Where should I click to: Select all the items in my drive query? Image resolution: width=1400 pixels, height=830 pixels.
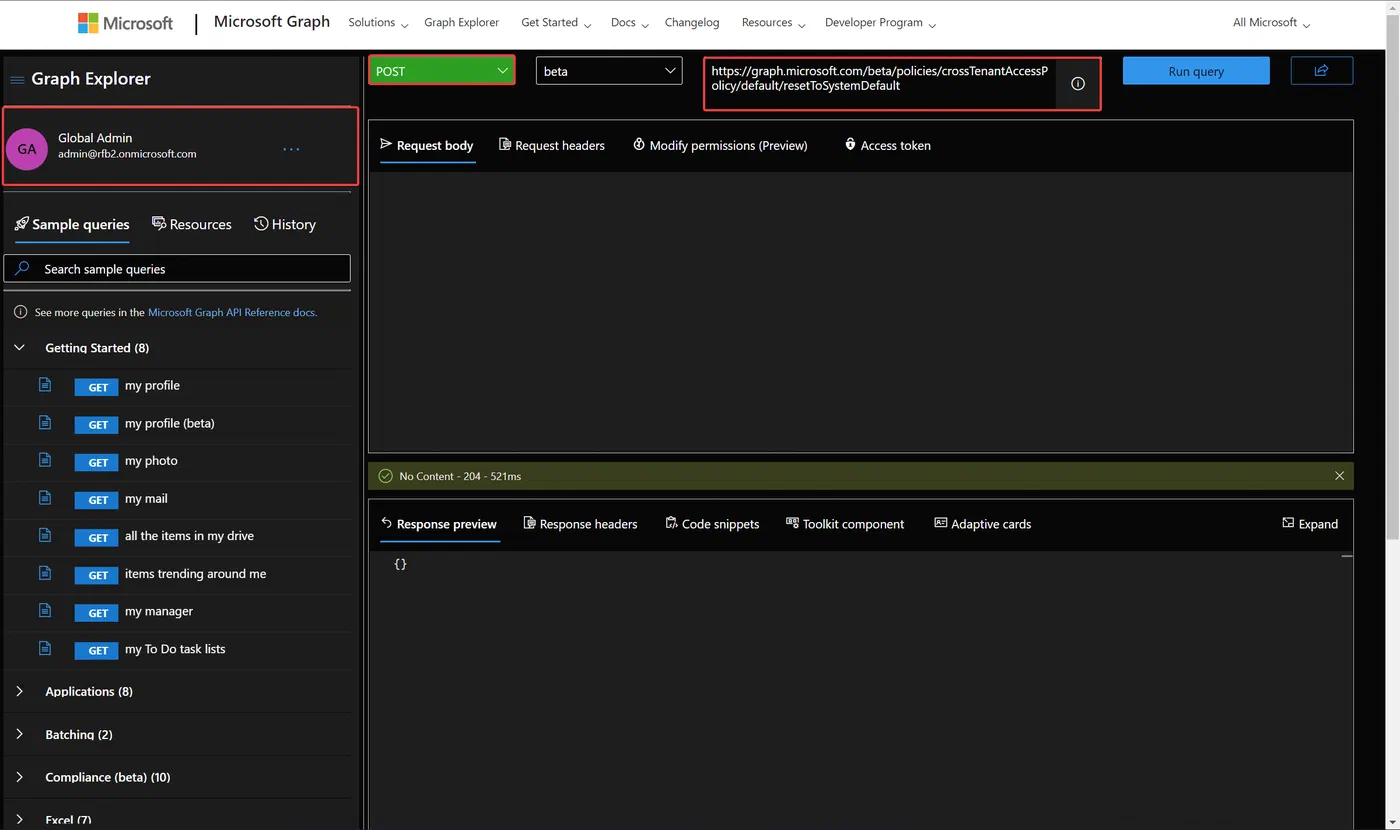190,536
